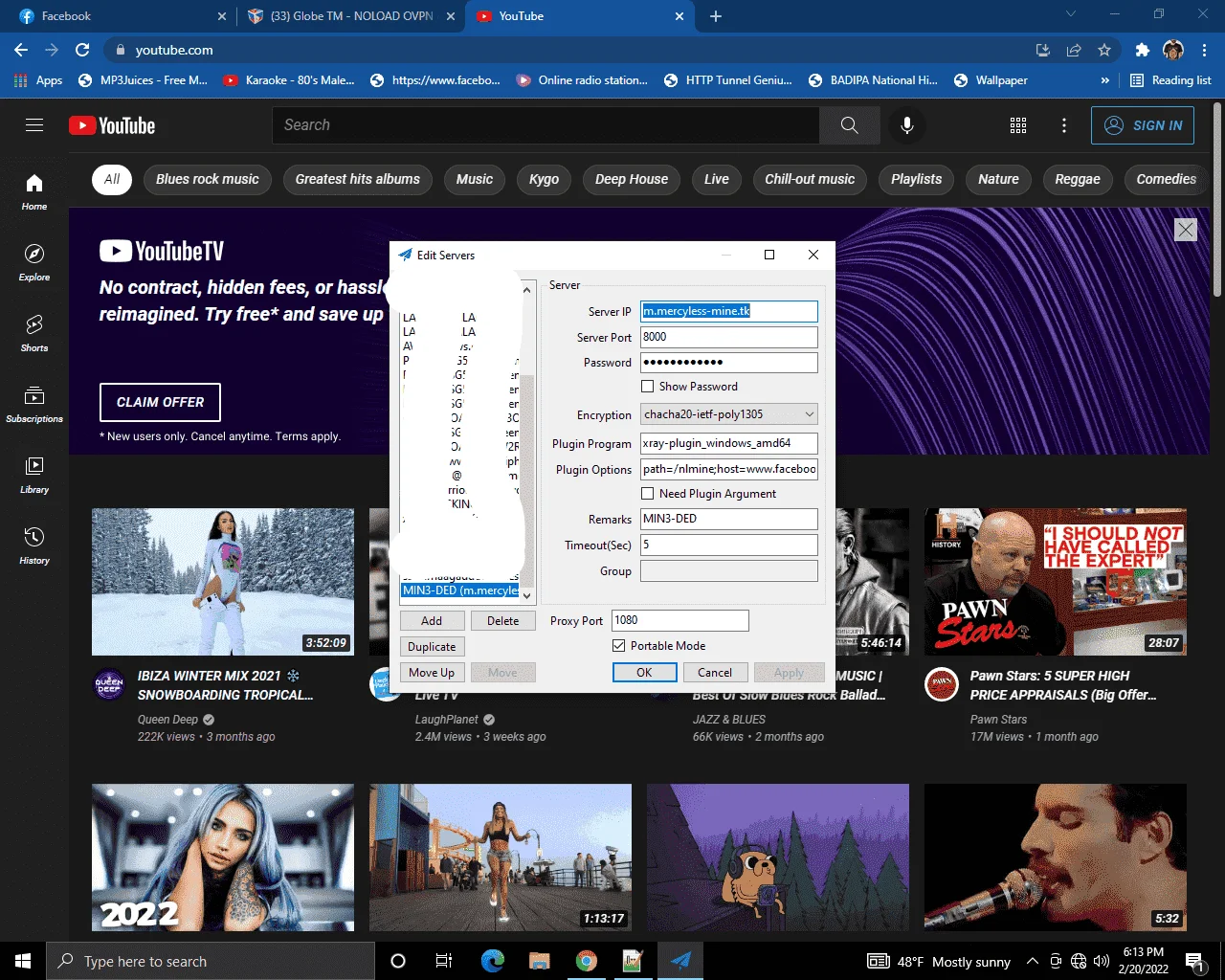Launch Microsoft Edge from taskbar
1225x980 pixels.
point(492,961)
